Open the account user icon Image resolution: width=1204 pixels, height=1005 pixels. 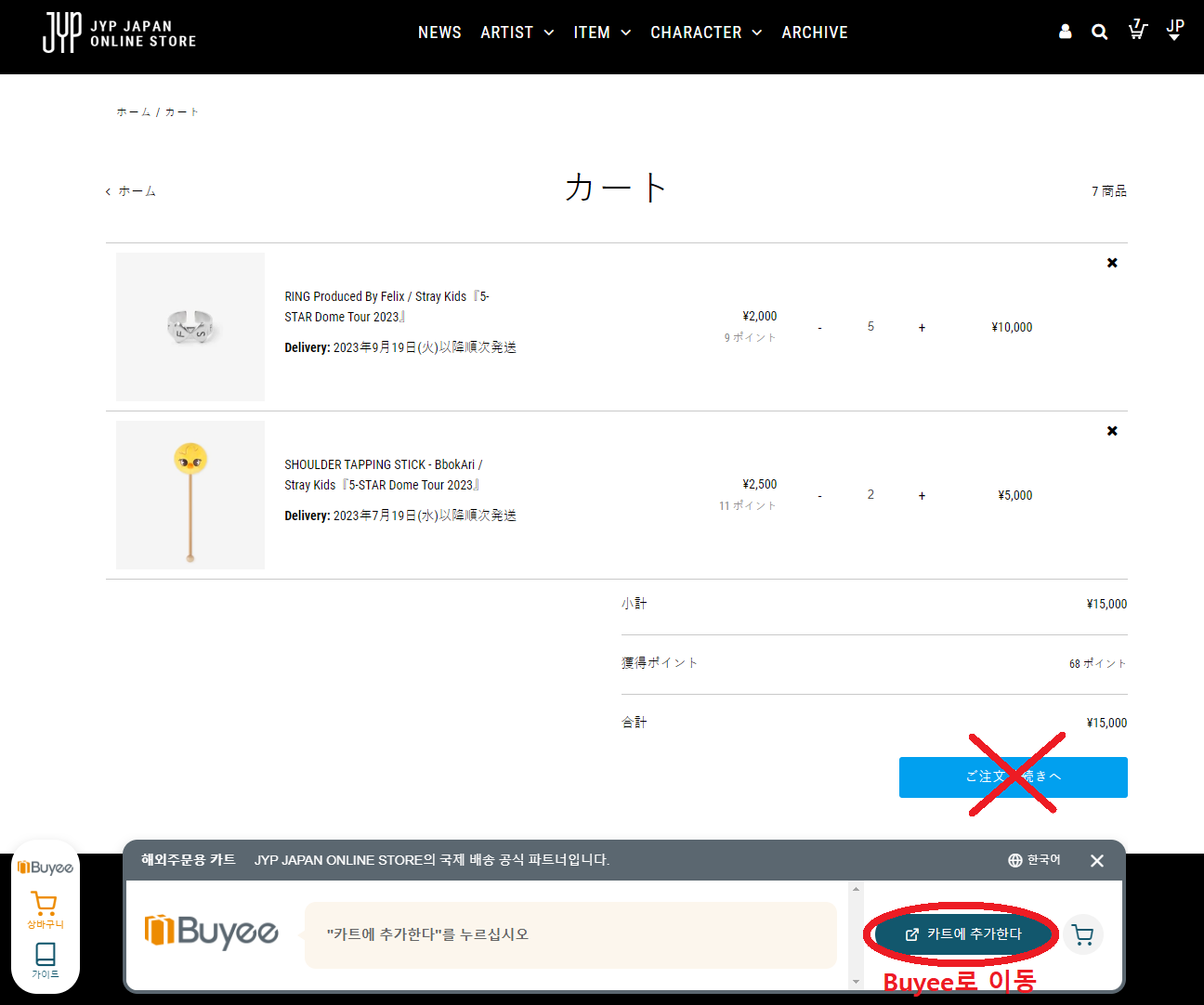coord(1065,32)
